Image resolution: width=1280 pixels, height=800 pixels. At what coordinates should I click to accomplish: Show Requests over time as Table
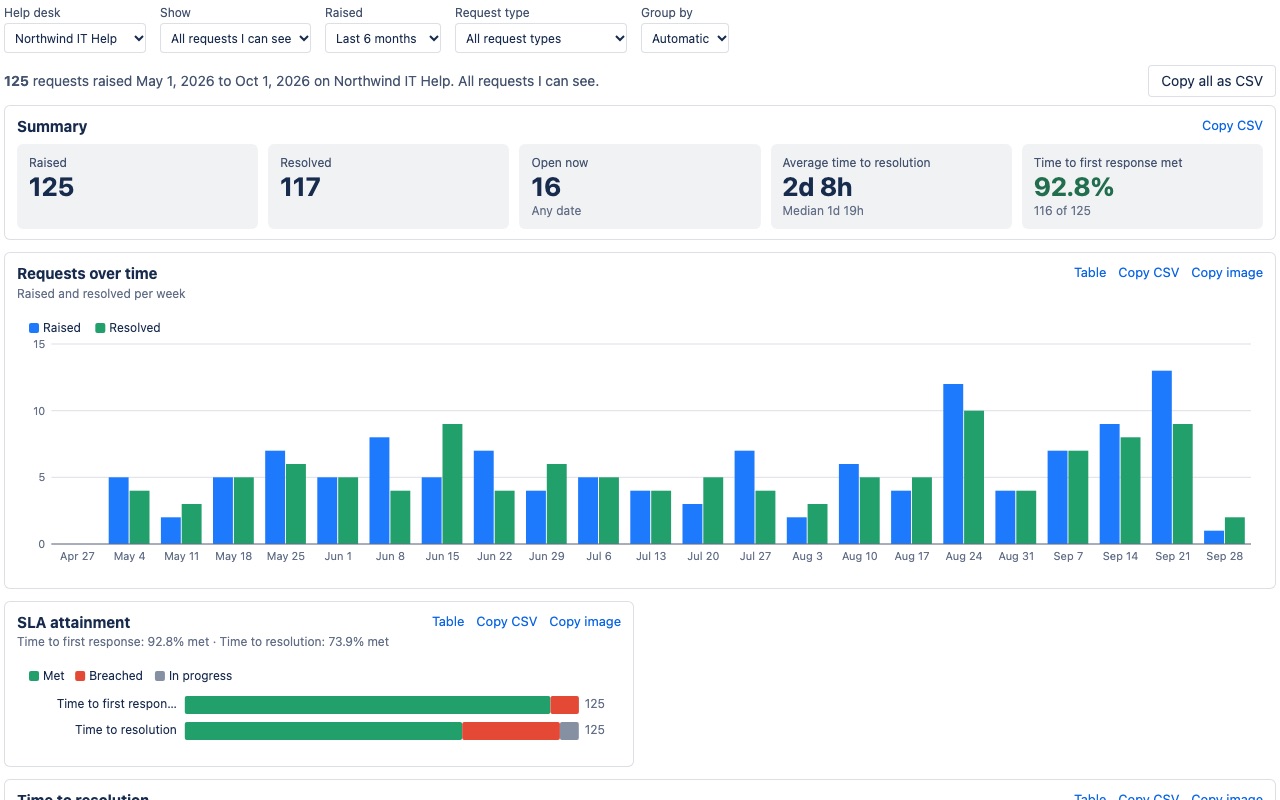coord(1090,273)
